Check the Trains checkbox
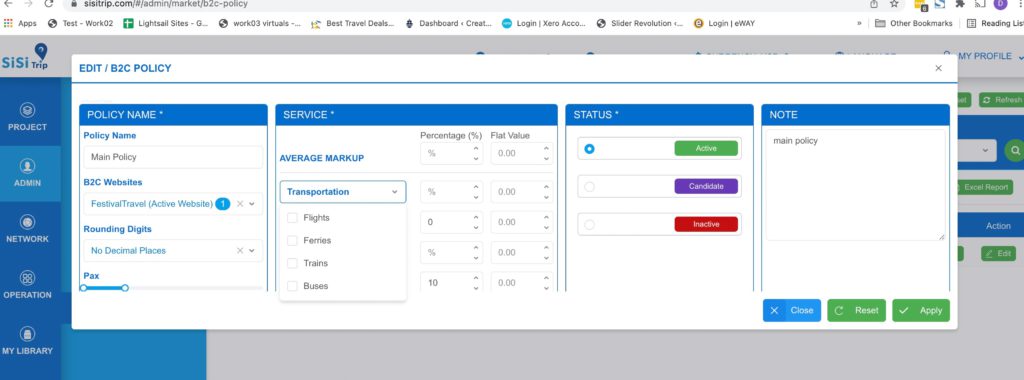 (x=293, y=263)
